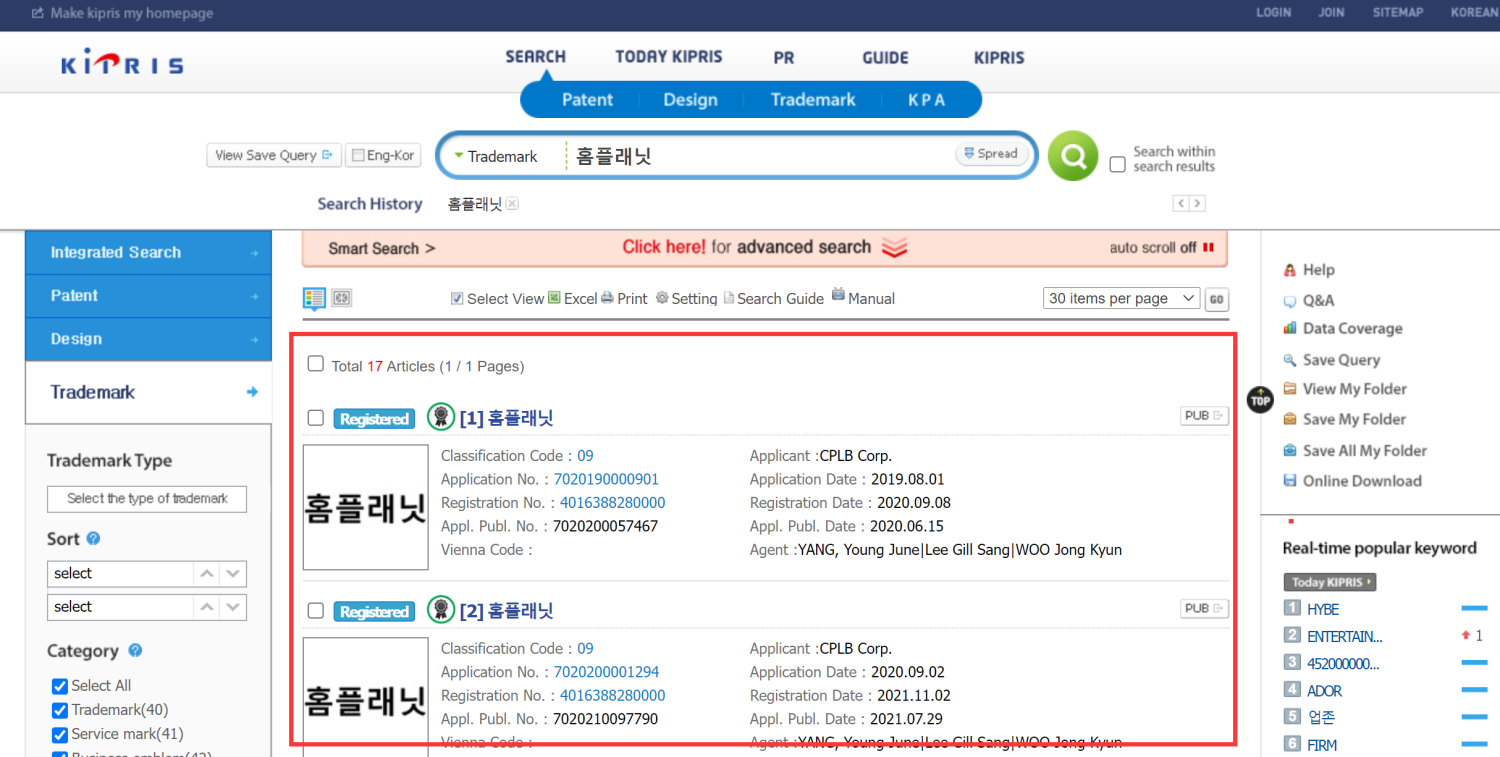Click the registration medal icon for result [2]
The image size is (1500, 757).
440,609
